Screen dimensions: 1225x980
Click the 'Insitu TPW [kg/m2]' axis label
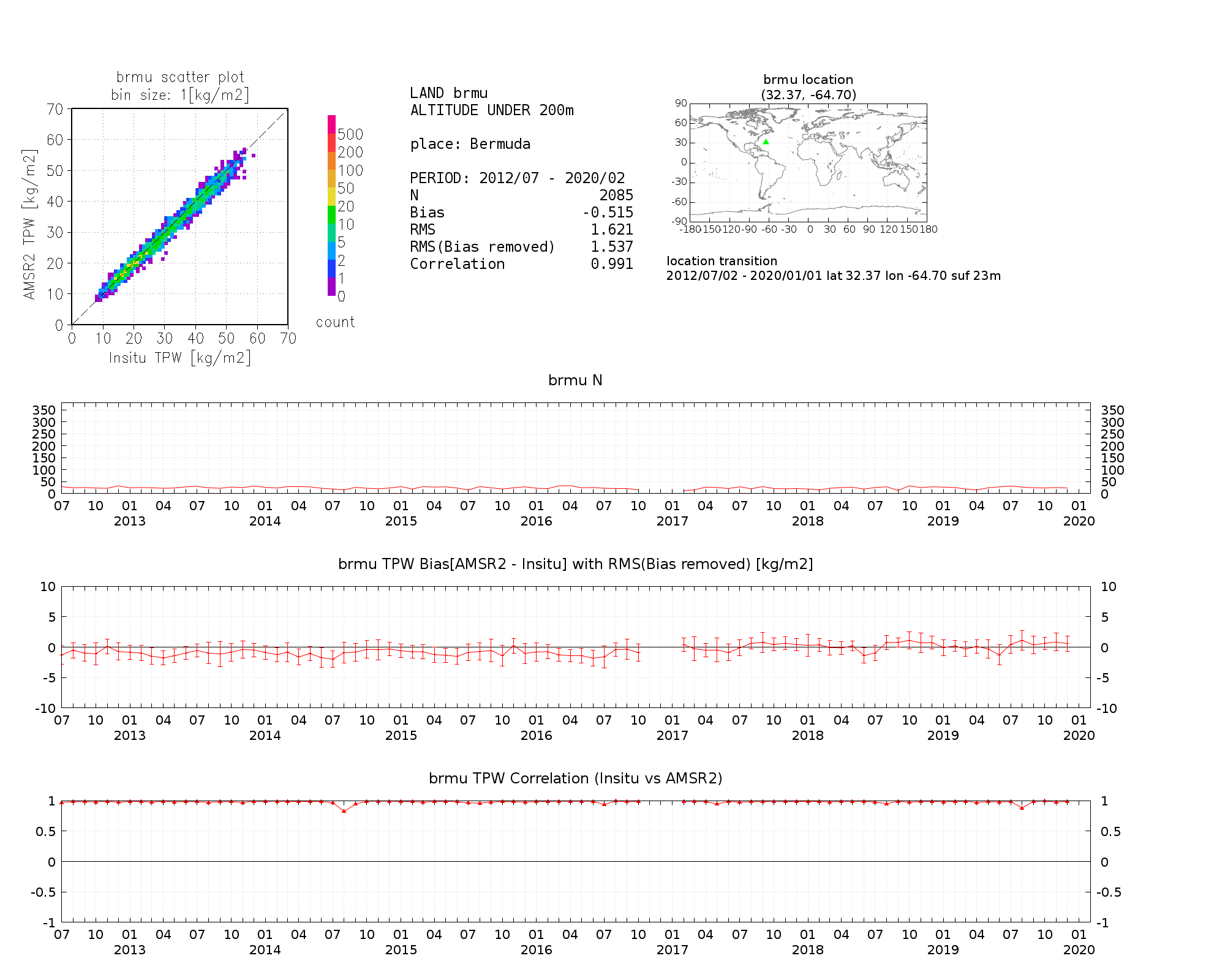(180, 358)
